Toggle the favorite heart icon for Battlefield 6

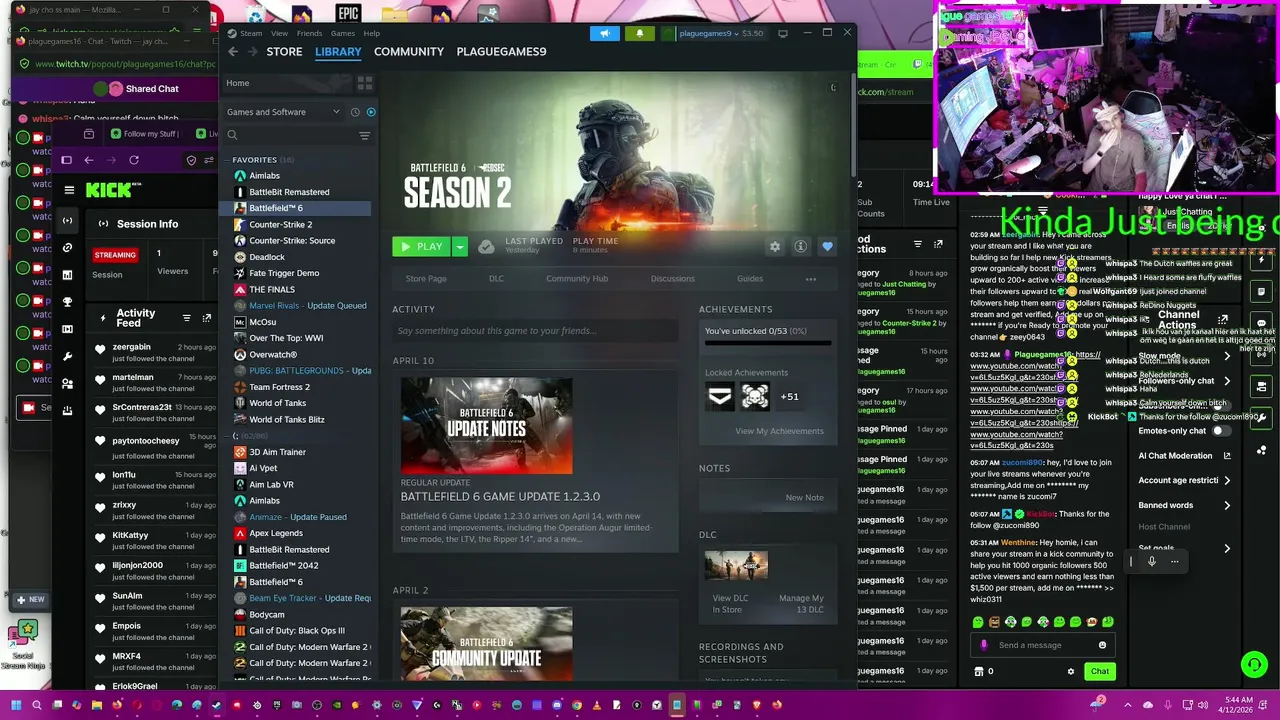[827, 247]
